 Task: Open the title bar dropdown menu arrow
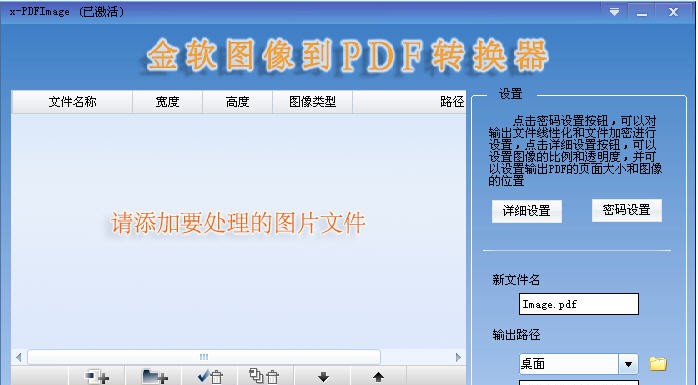pos(614,12)
